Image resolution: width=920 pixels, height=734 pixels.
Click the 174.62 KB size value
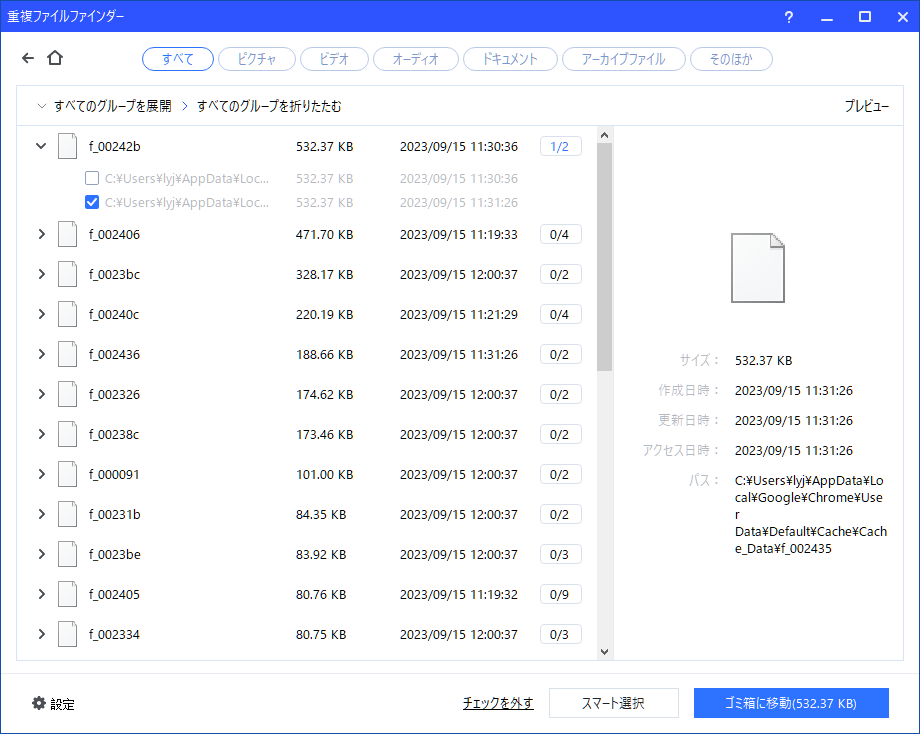click(x=324, y=394)
